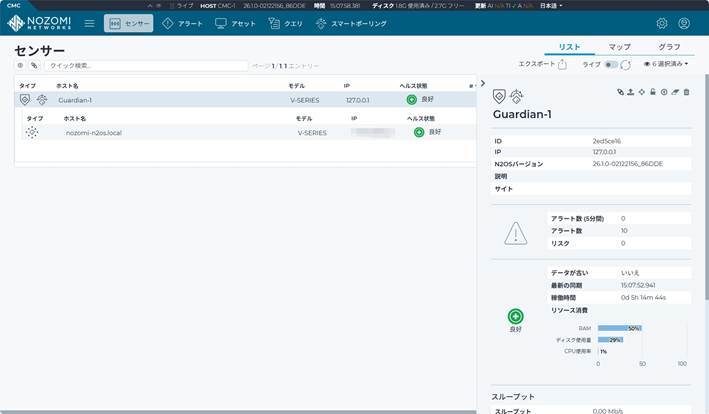Open the user profile icon

[x=684, y=23]
